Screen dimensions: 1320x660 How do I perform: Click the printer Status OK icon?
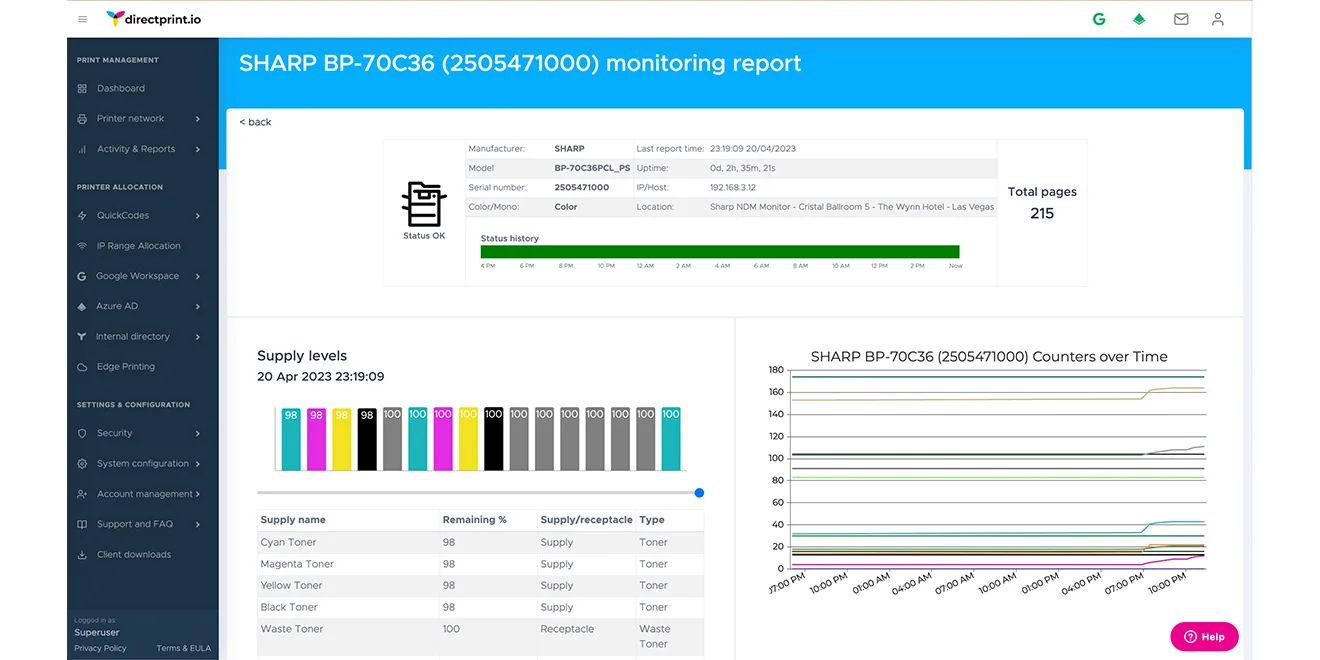point(424,204)
